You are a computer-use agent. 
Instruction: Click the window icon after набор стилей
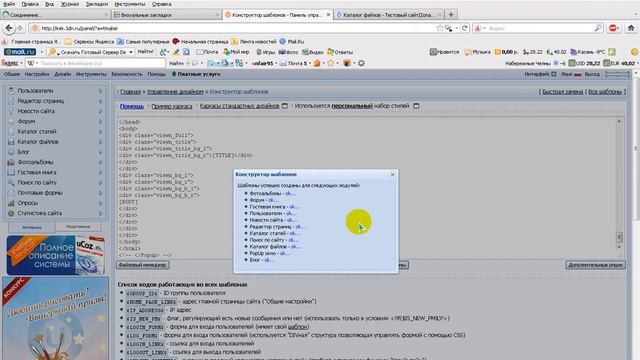[416, 106]
